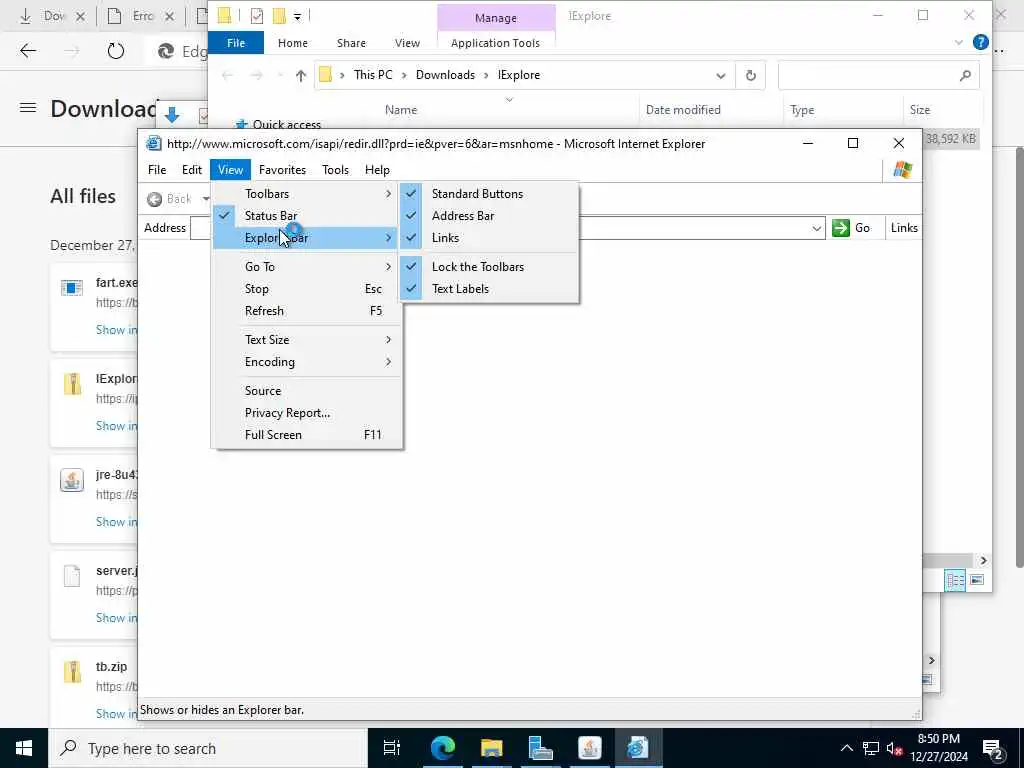The width and height of the screenshot is (1024, 768).
Task: Expand the Encoding submenu
Action: point(306,362)
